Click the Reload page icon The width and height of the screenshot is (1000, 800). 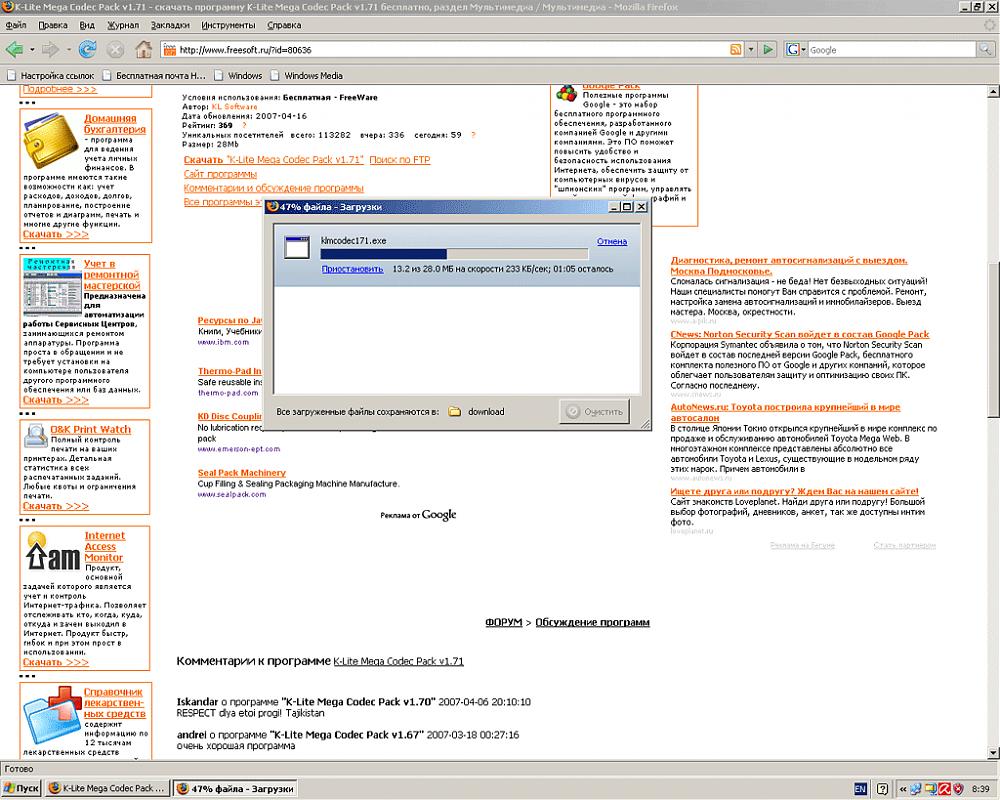(87, 49)
